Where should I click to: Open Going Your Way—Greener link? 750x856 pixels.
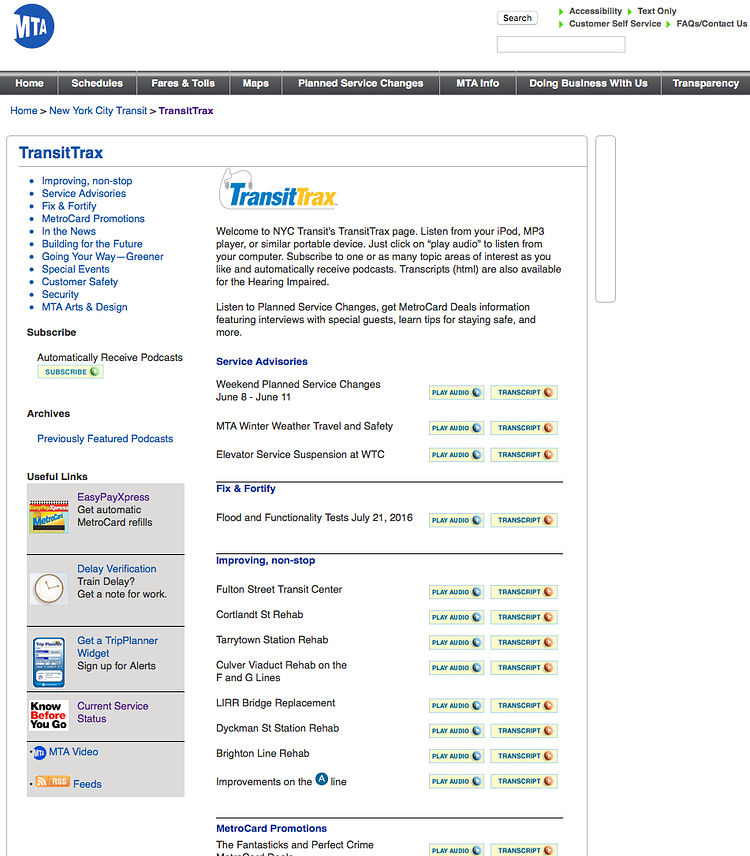[x=103, y=257]
